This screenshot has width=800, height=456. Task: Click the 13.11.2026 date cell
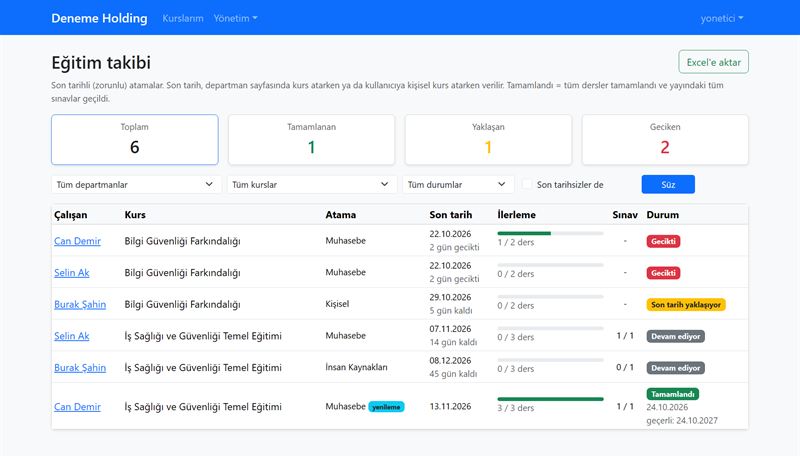(x=450, y=407)
